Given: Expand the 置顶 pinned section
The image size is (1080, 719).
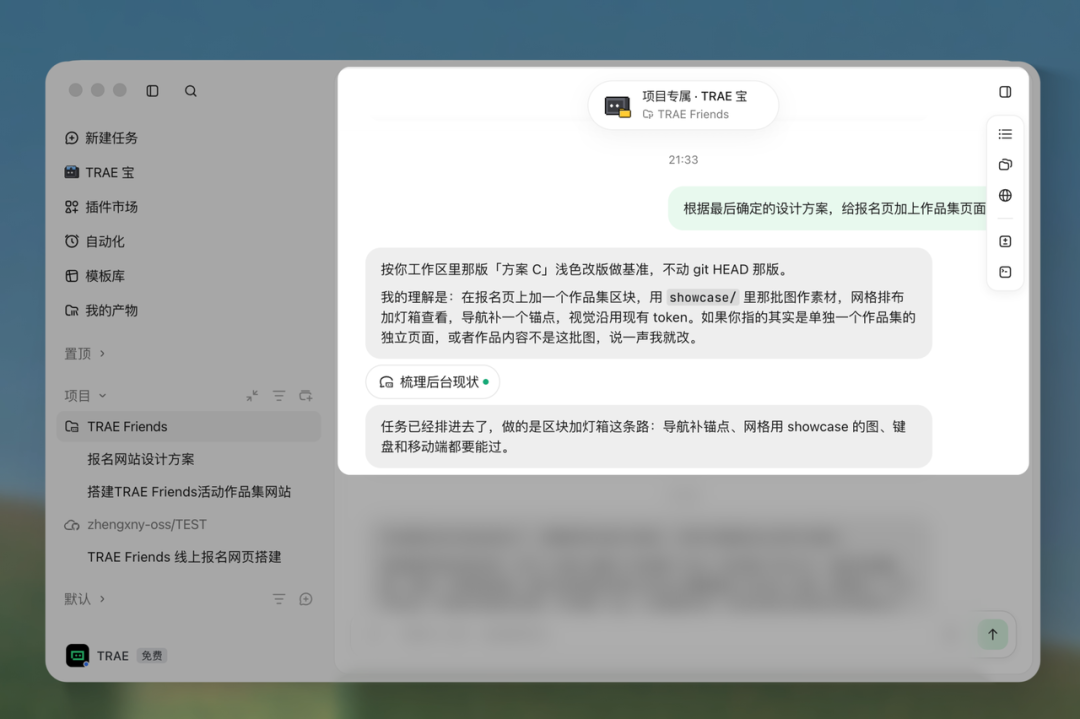Looking at the screenshot, I should point(85,353).
